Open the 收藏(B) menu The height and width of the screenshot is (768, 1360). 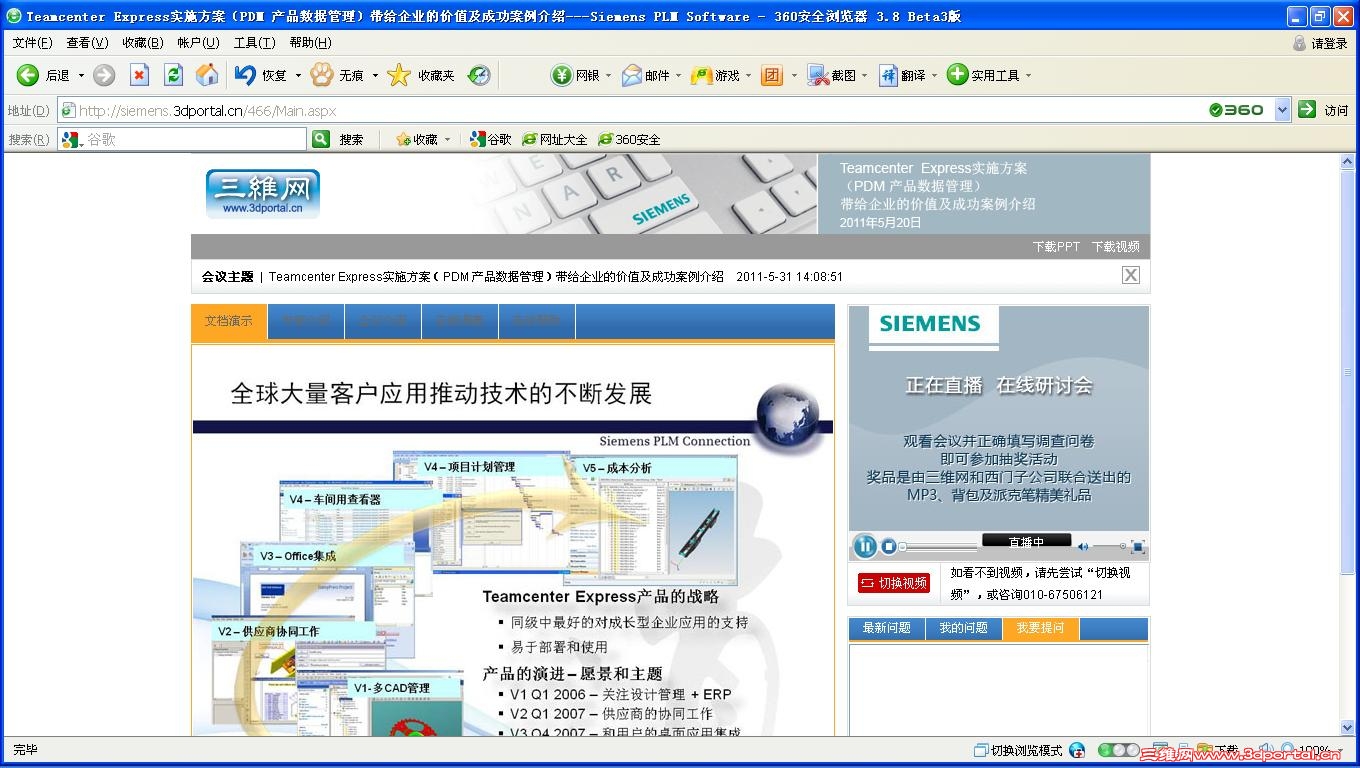[142, 43]
